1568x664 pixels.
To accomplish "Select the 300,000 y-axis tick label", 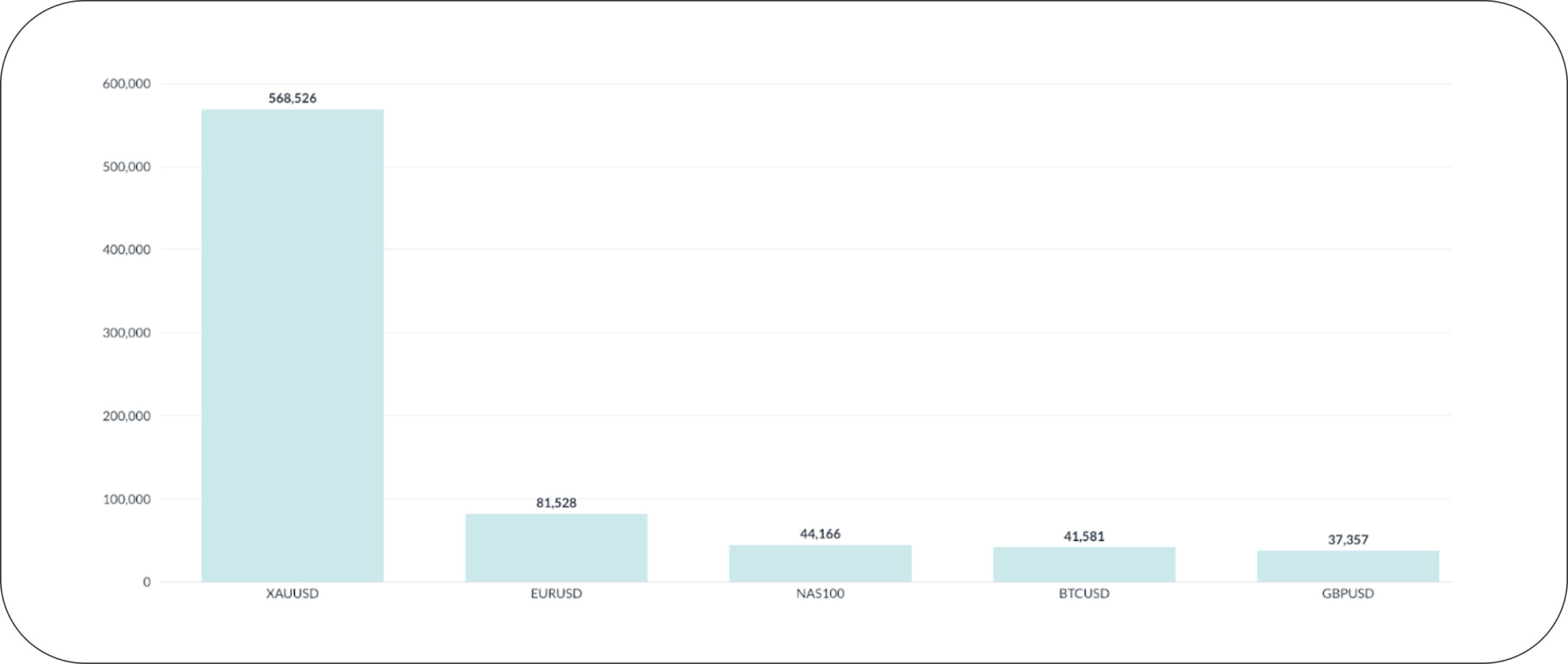I will (x=126, y=333).
